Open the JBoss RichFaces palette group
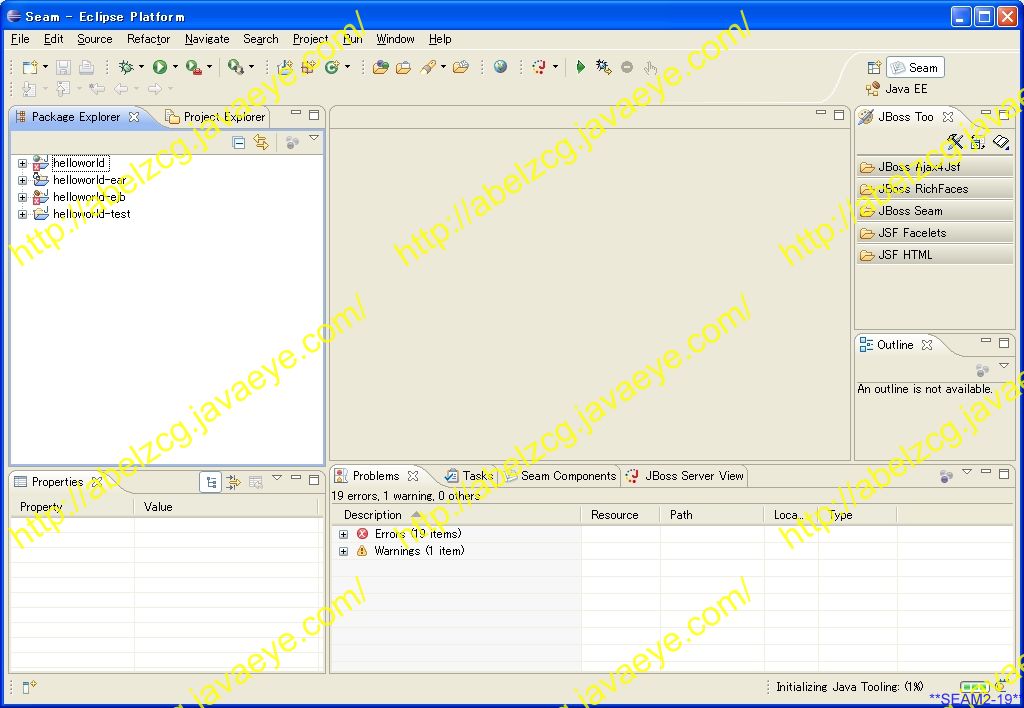The height and width of the screenshot is (708, 1024). pos(935,189)
